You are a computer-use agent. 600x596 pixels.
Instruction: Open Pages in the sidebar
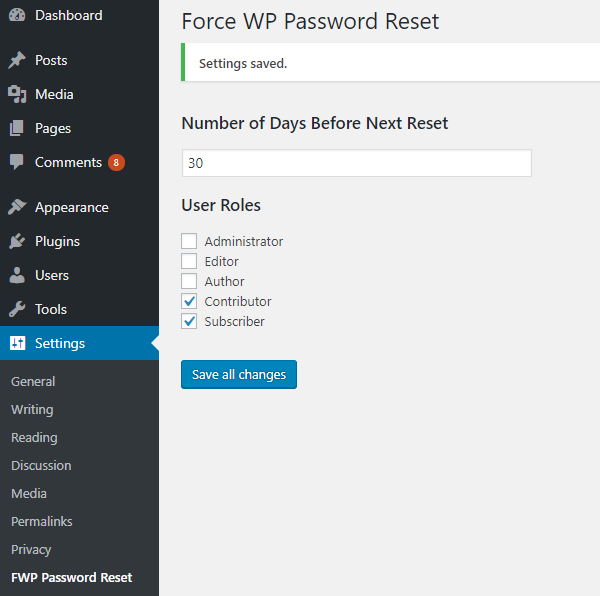point(79,128)
